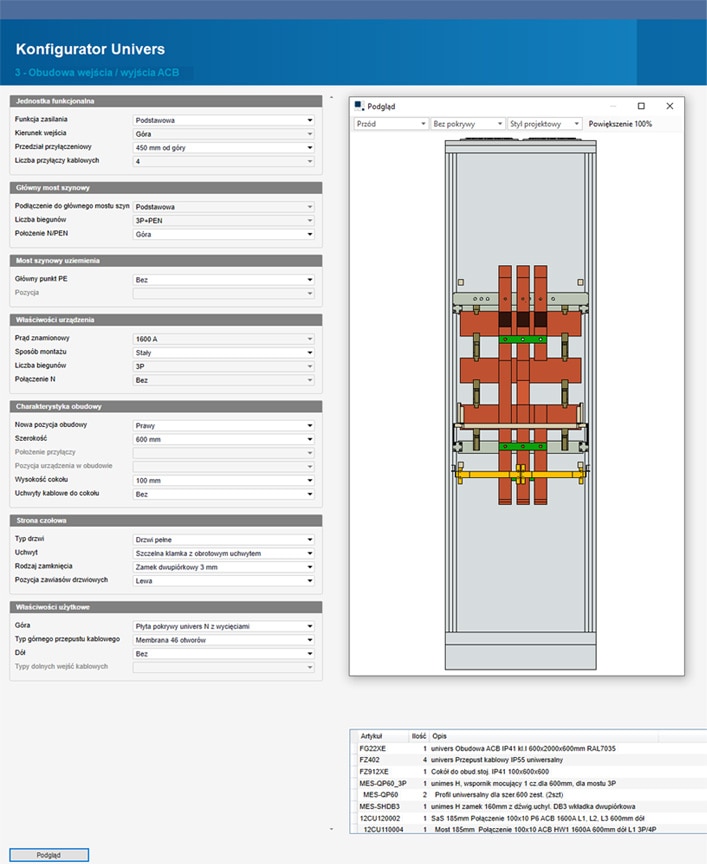Open Typ górnego przepustu kablowego dropdown

(224, 639)
